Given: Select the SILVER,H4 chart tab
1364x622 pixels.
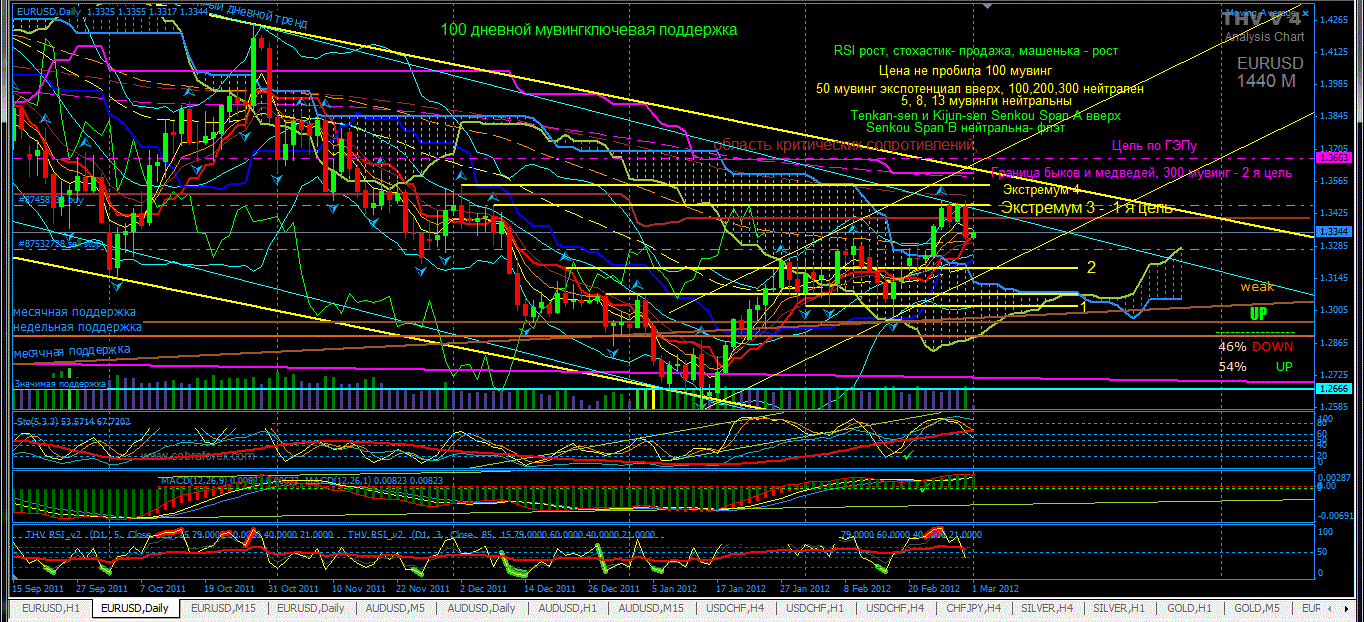Looking at the screenshot, I should tap(1049, 608).
